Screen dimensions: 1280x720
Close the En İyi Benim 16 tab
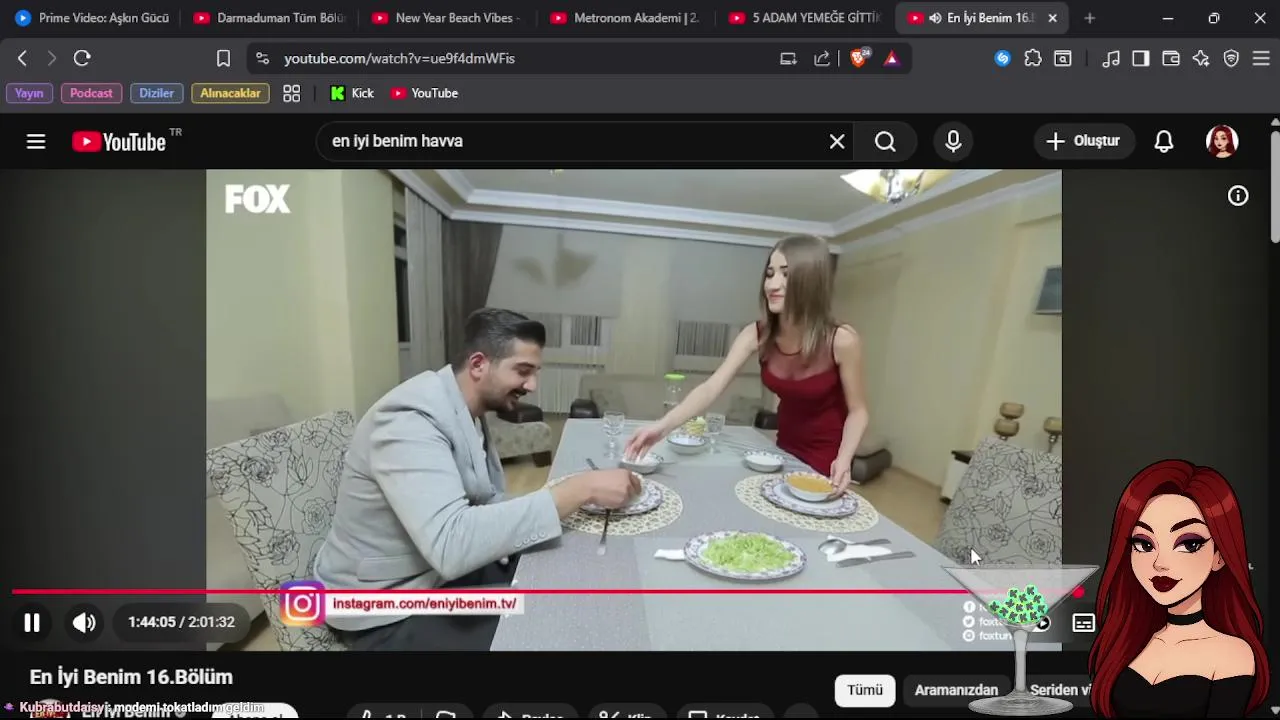(x=1052, y=18)
